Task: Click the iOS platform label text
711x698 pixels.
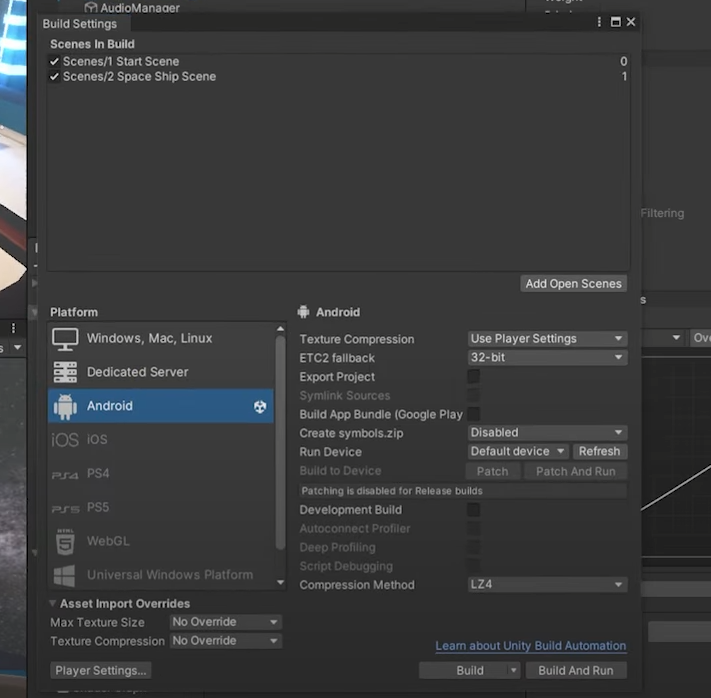Action: point(97,439)
